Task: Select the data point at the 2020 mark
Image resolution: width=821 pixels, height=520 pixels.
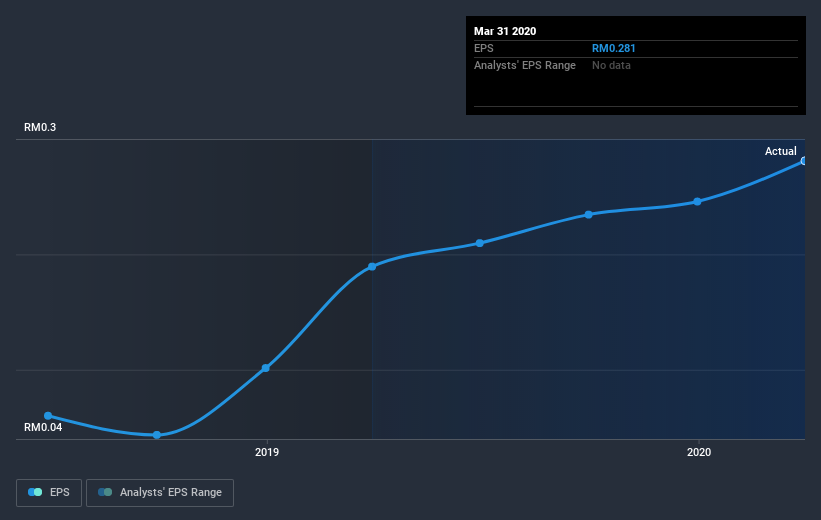Action: 697,202
